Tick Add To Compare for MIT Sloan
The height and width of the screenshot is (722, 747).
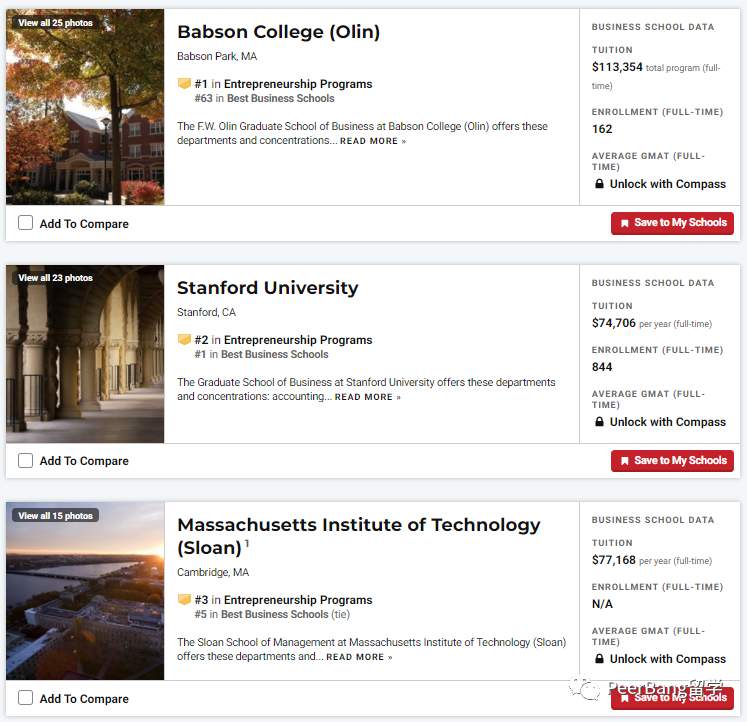click(x=26, y=698)
